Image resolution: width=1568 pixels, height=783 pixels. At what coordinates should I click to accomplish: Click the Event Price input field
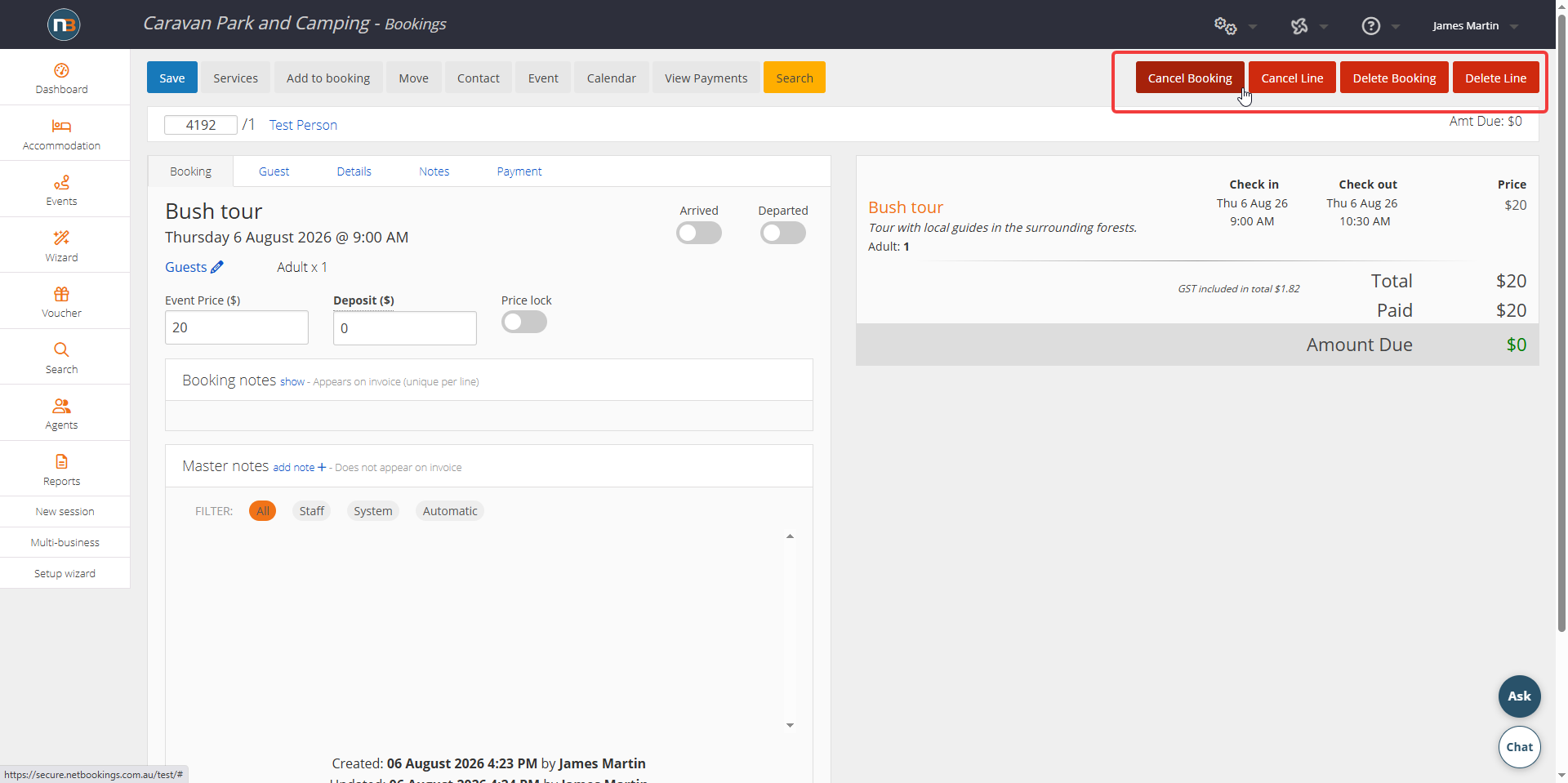click(237, 327)
